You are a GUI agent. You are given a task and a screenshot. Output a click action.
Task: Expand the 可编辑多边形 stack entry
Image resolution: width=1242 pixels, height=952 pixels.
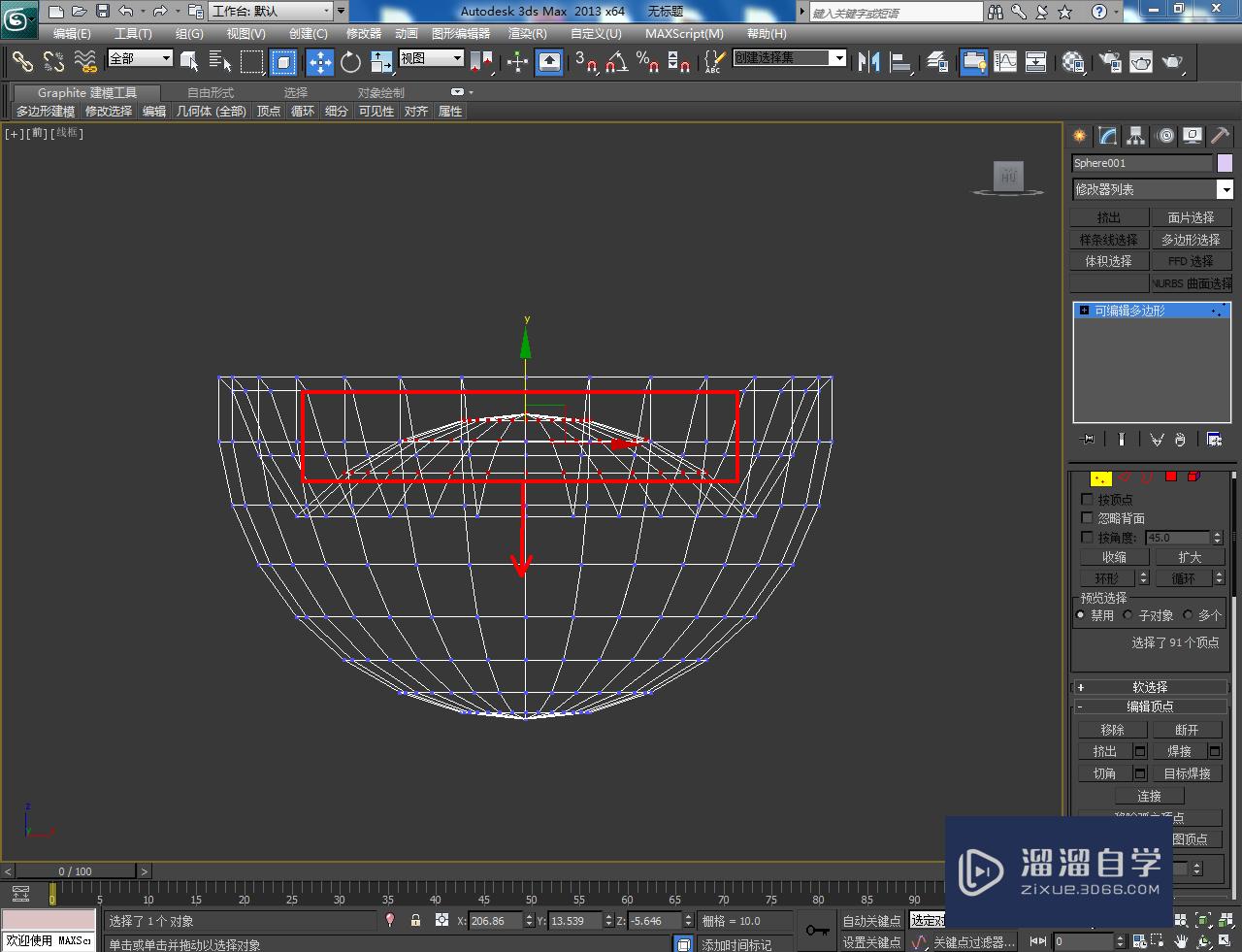pos(1085,311)
